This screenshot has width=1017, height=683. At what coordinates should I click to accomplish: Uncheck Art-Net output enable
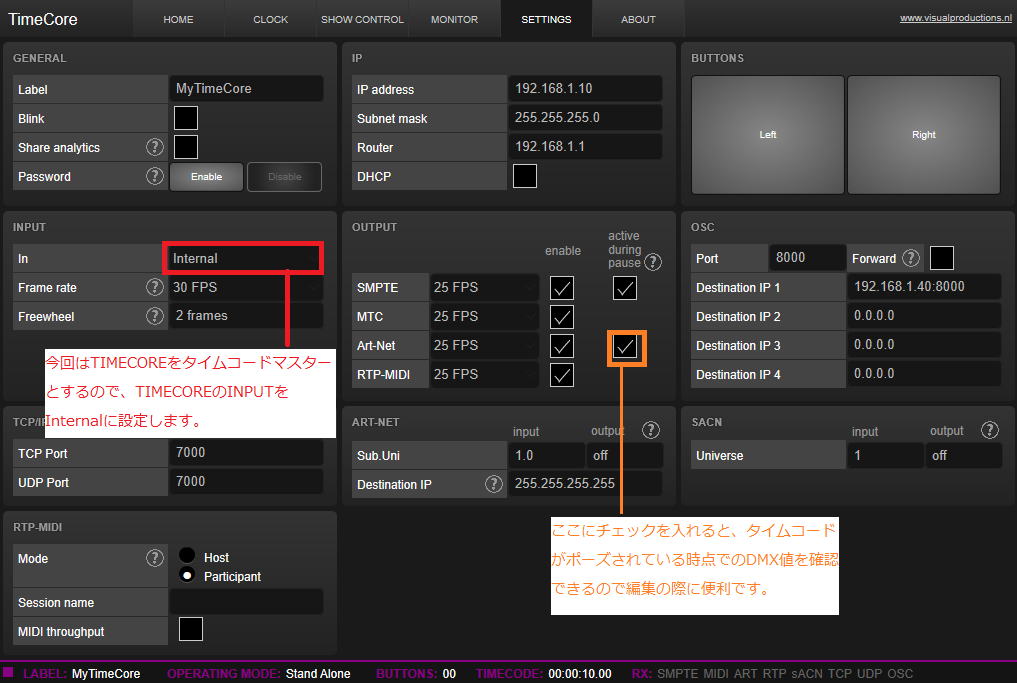[x=562, y=346]
